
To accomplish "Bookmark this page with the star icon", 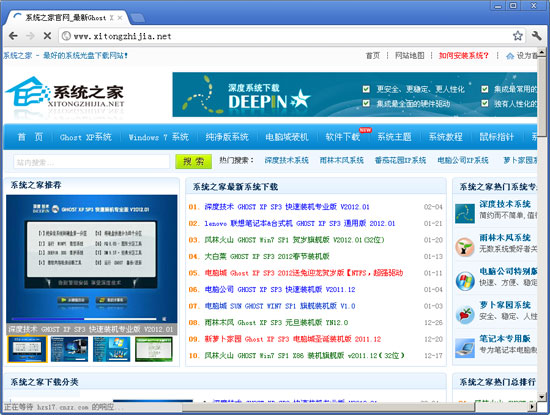I will point(517,36).
